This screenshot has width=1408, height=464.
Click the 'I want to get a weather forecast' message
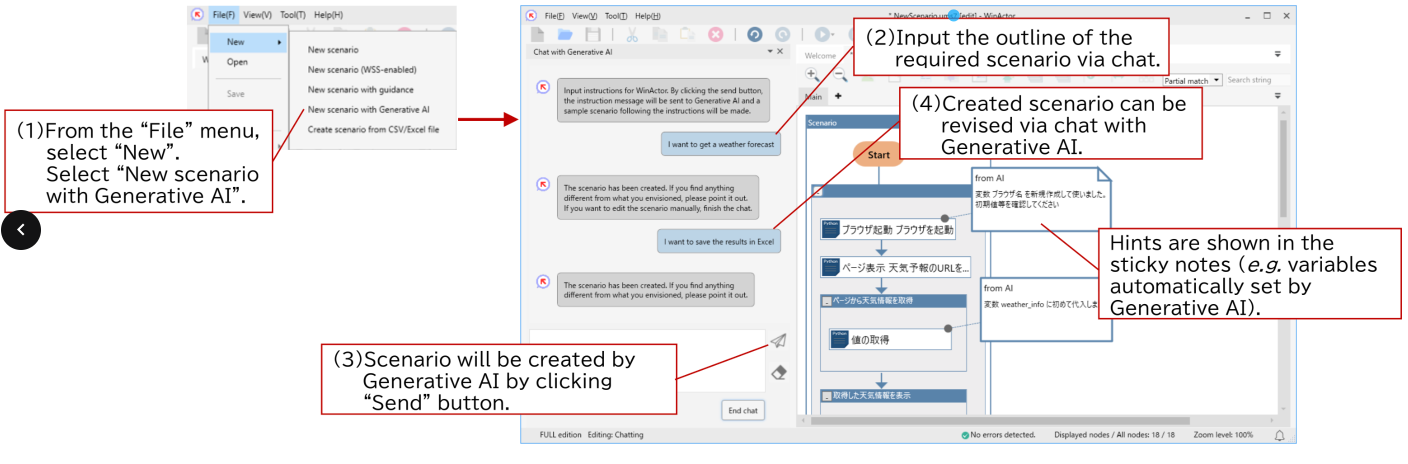[x=720, y=145]
